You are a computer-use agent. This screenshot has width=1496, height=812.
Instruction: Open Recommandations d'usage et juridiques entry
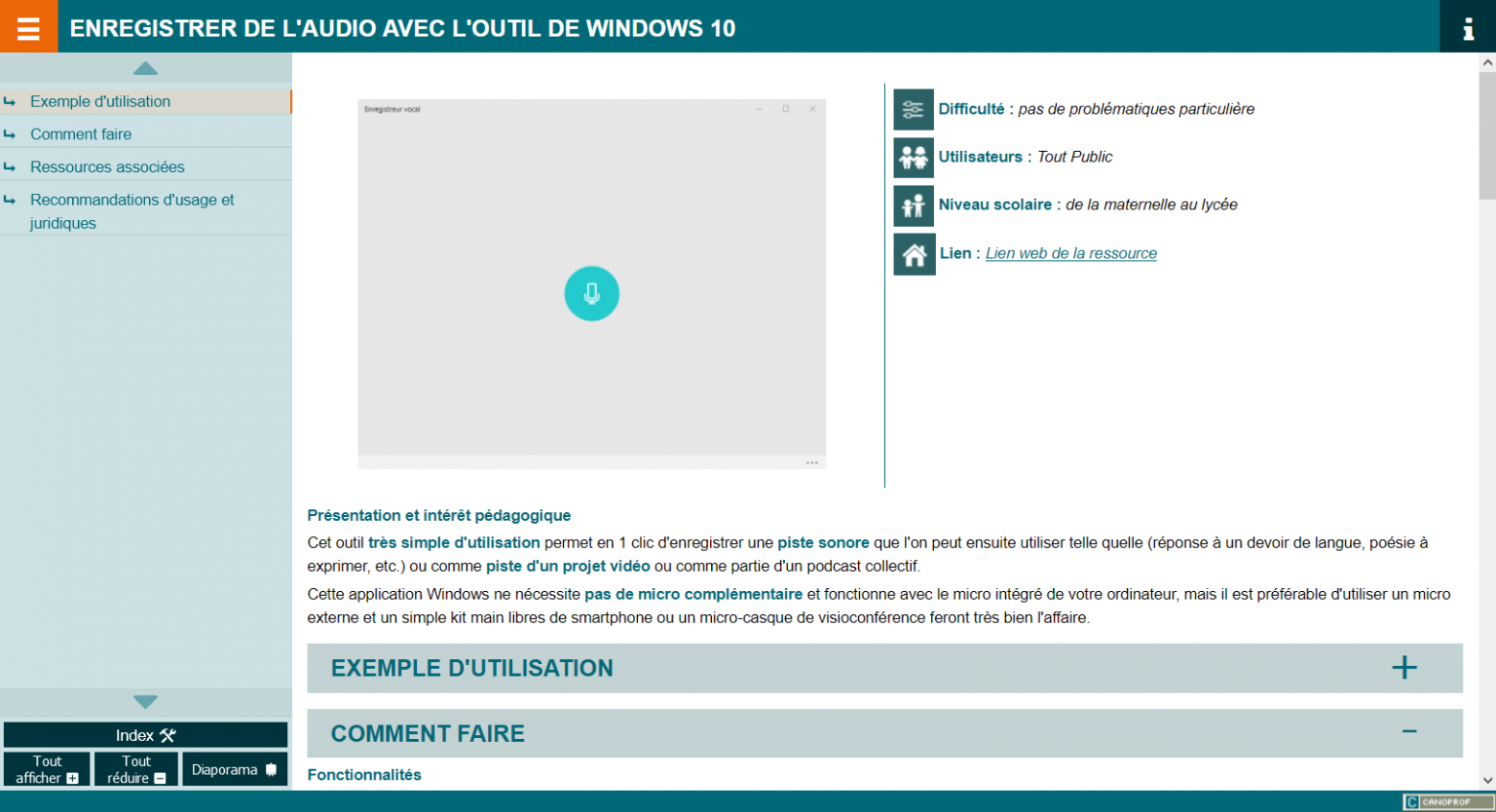coord(131,210)
